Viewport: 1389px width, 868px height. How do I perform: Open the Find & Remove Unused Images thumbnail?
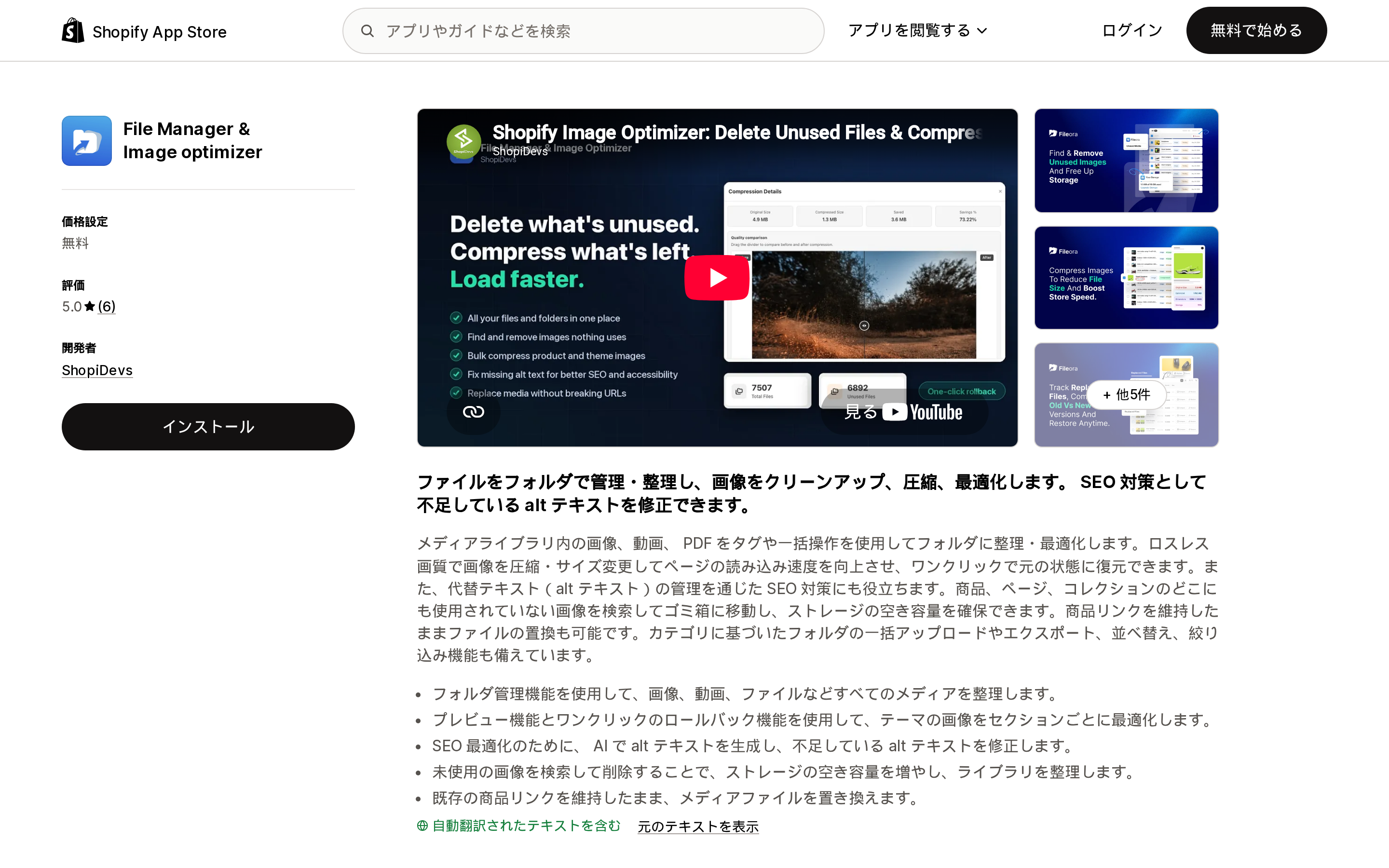[x=1126, y=160]
